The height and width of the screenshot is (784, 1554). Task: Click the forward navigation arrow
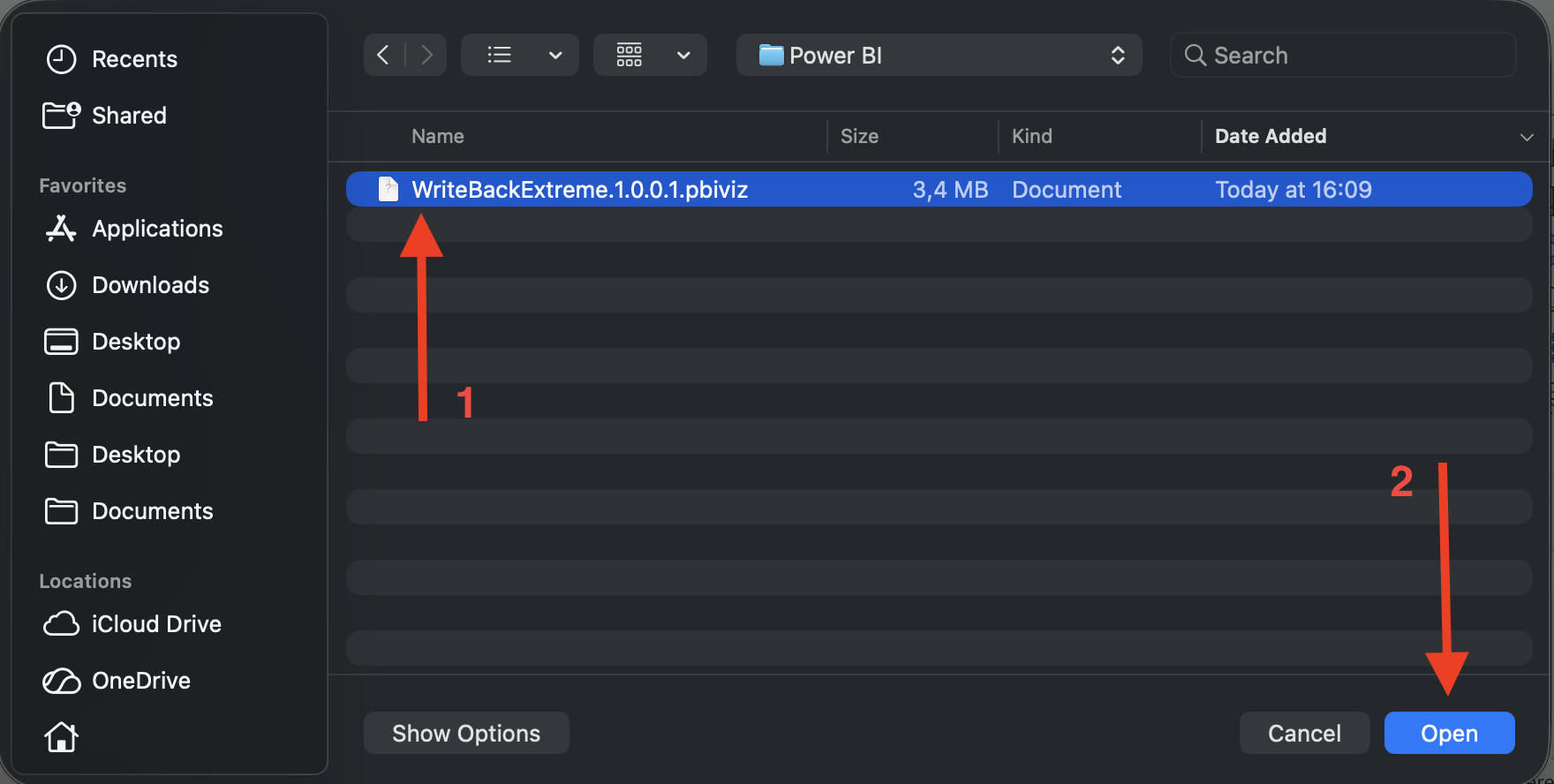click(x=426, y=56)
